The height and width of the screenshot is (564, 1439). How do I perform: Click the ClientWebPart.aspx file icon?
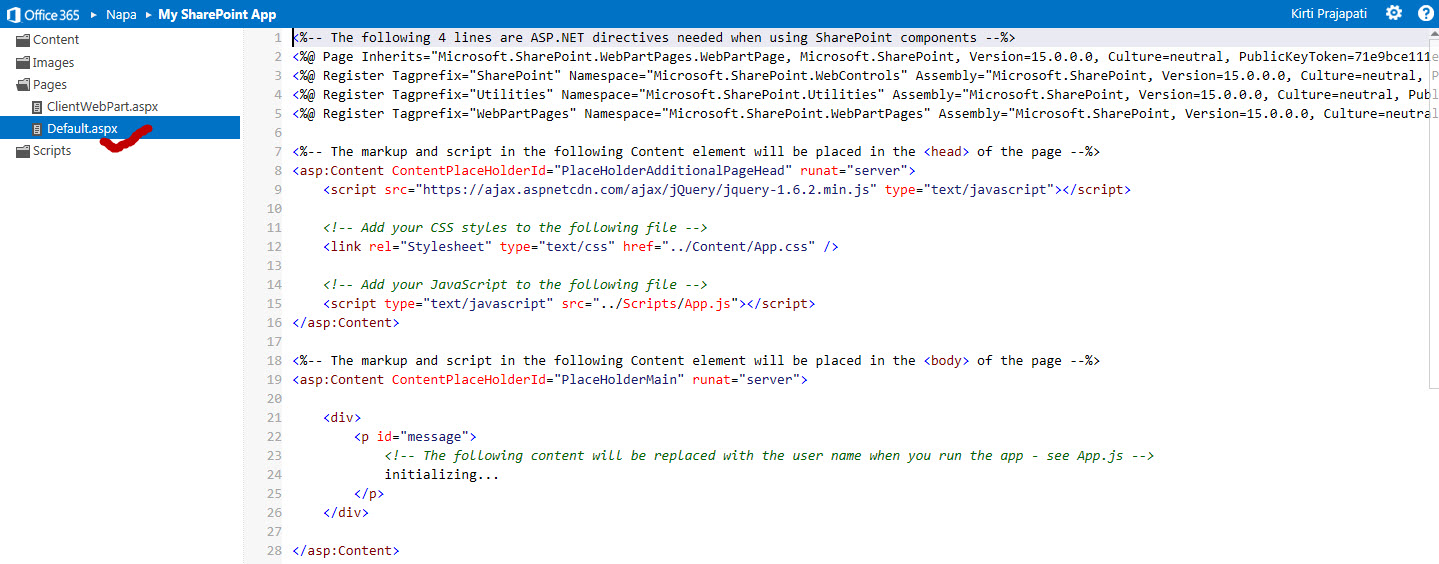point(38,107)
